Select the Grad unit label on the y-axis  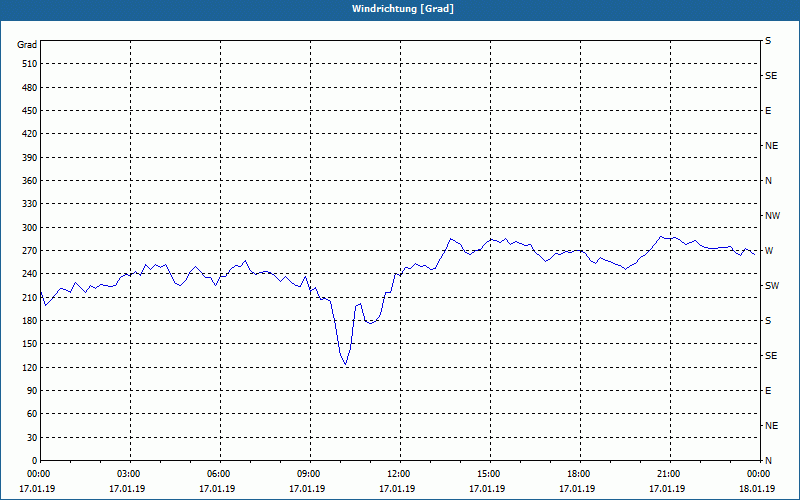[x=27, y=45]
